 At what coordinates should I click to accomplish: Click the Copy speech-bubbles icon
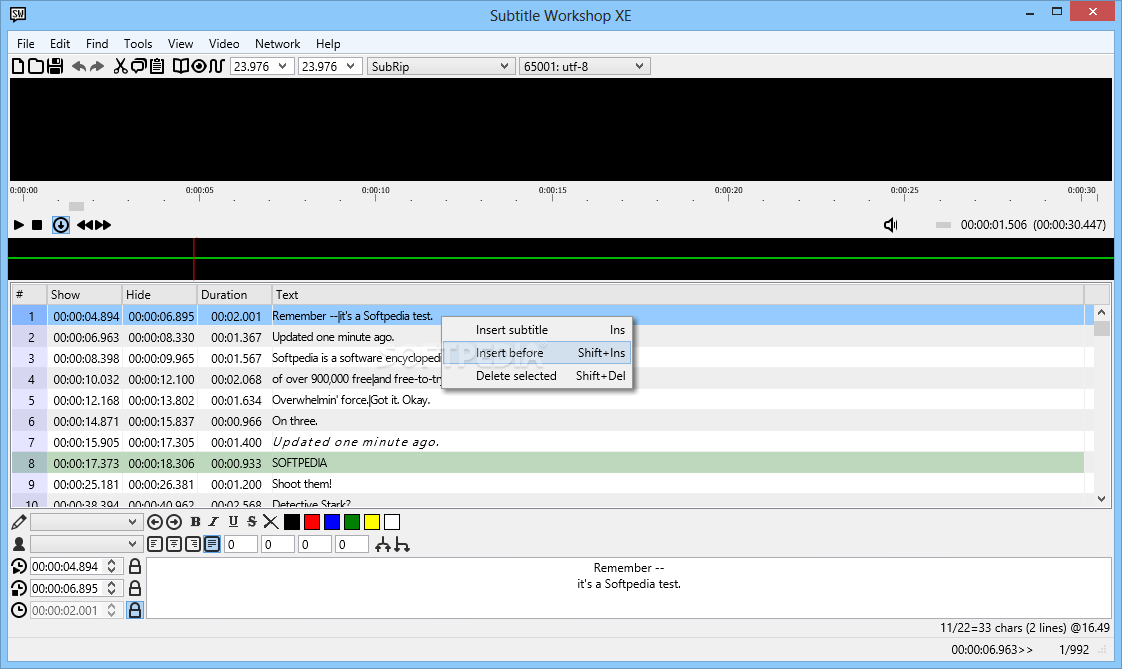139,67
